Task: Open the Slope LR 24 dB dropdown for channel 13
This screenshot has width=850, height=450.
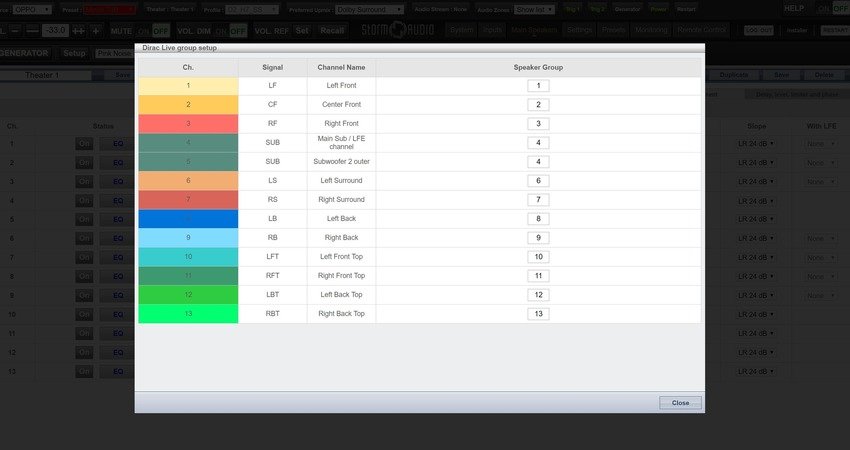Action: (x=756, y=371)
